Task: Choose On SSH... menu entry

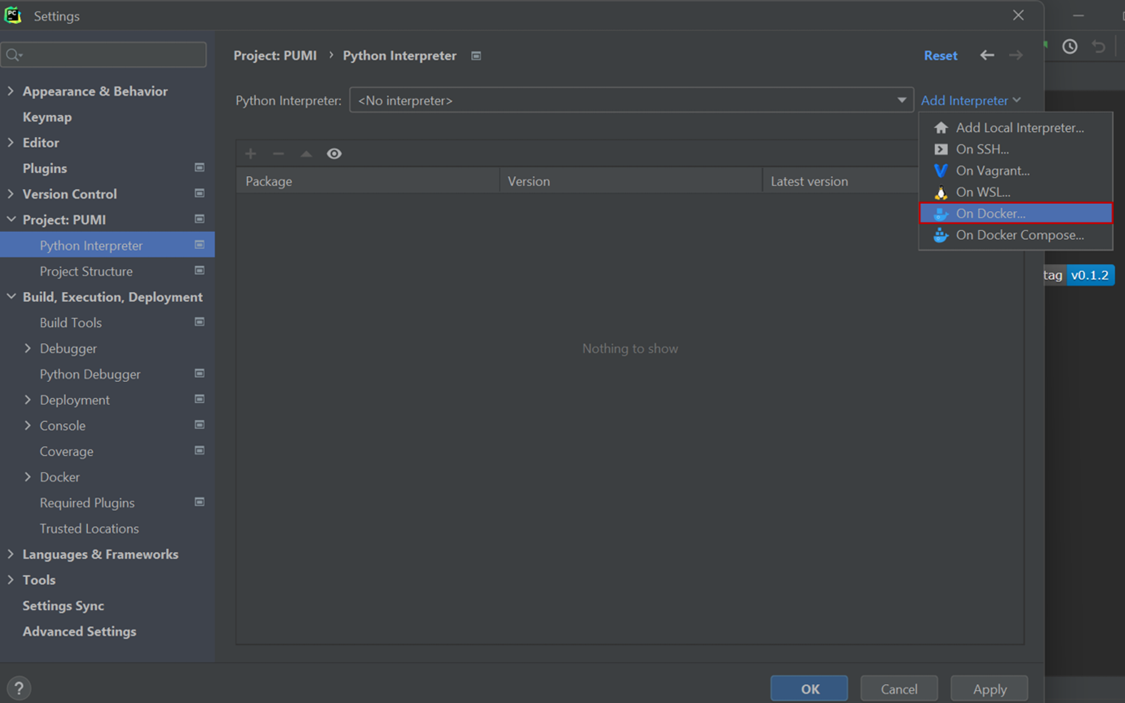Action: [x=1016, y=149]
